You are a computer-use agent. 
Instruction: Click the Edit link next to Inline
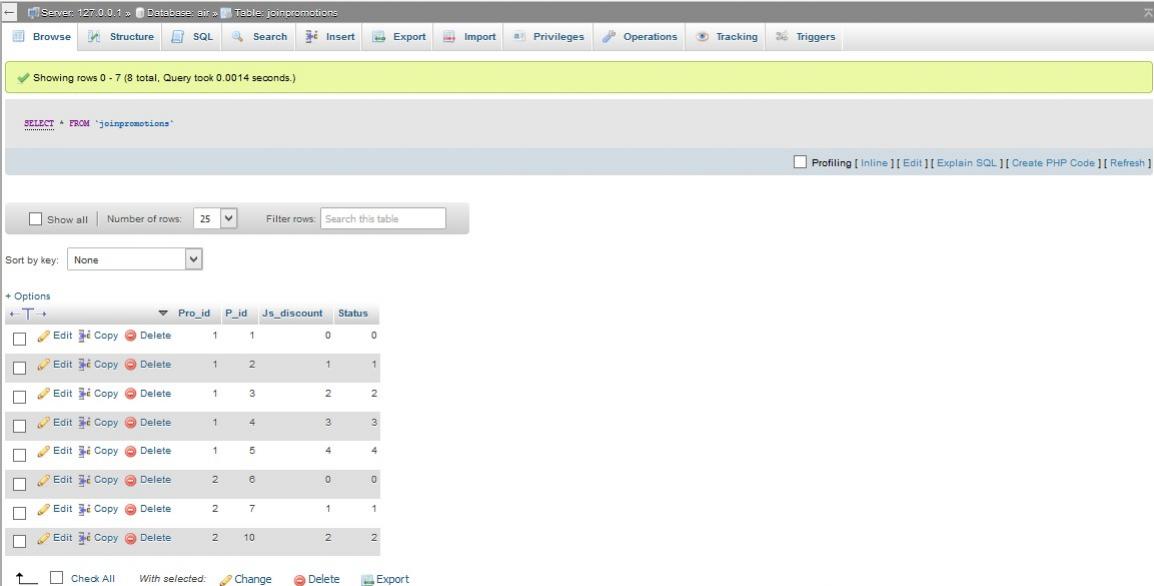[x=913, y=163]
